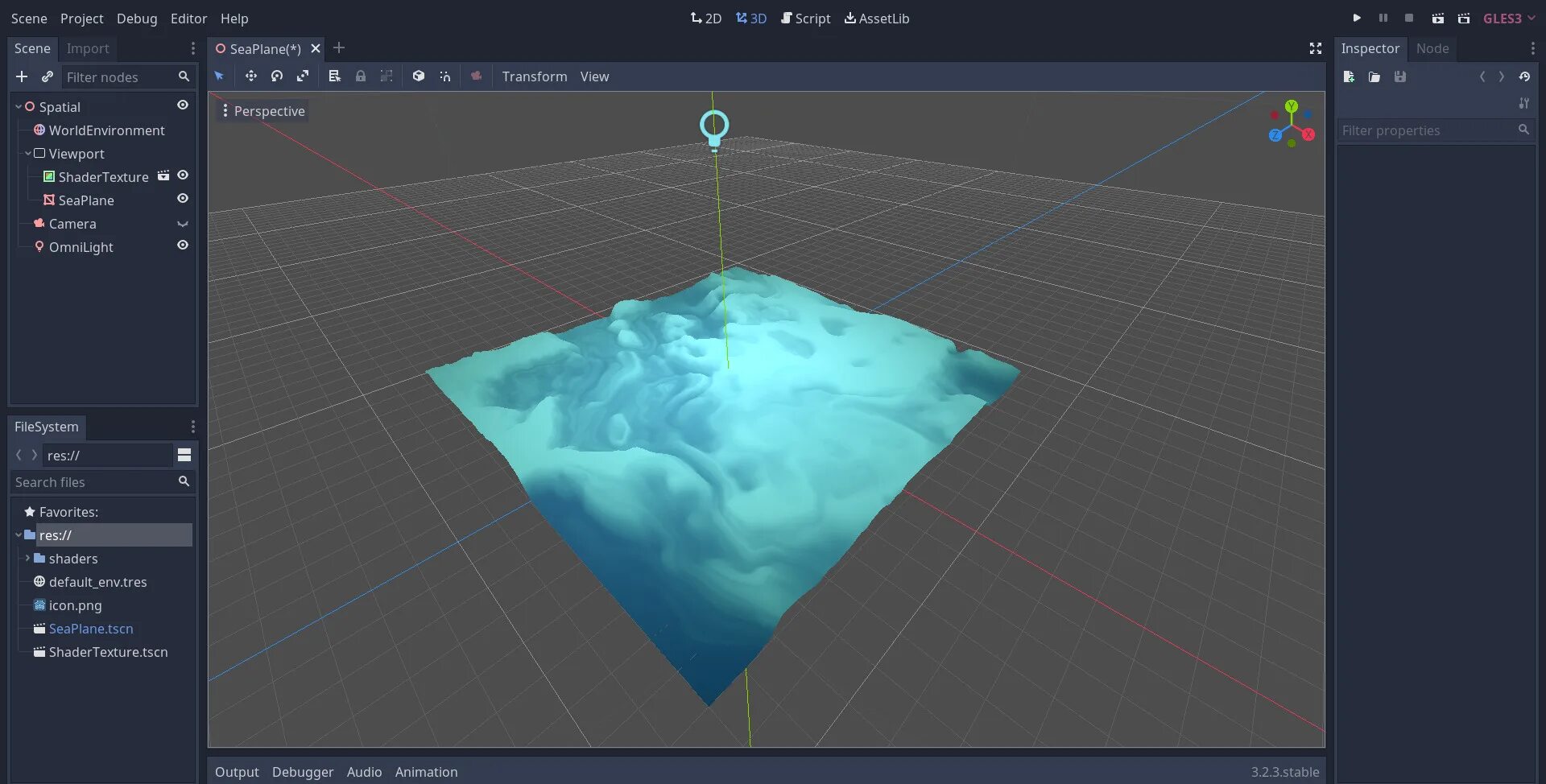Create a new resource in Inspector
Image resolution: width=1546 pixels, height=784 pixels.
pos(1349,76)
